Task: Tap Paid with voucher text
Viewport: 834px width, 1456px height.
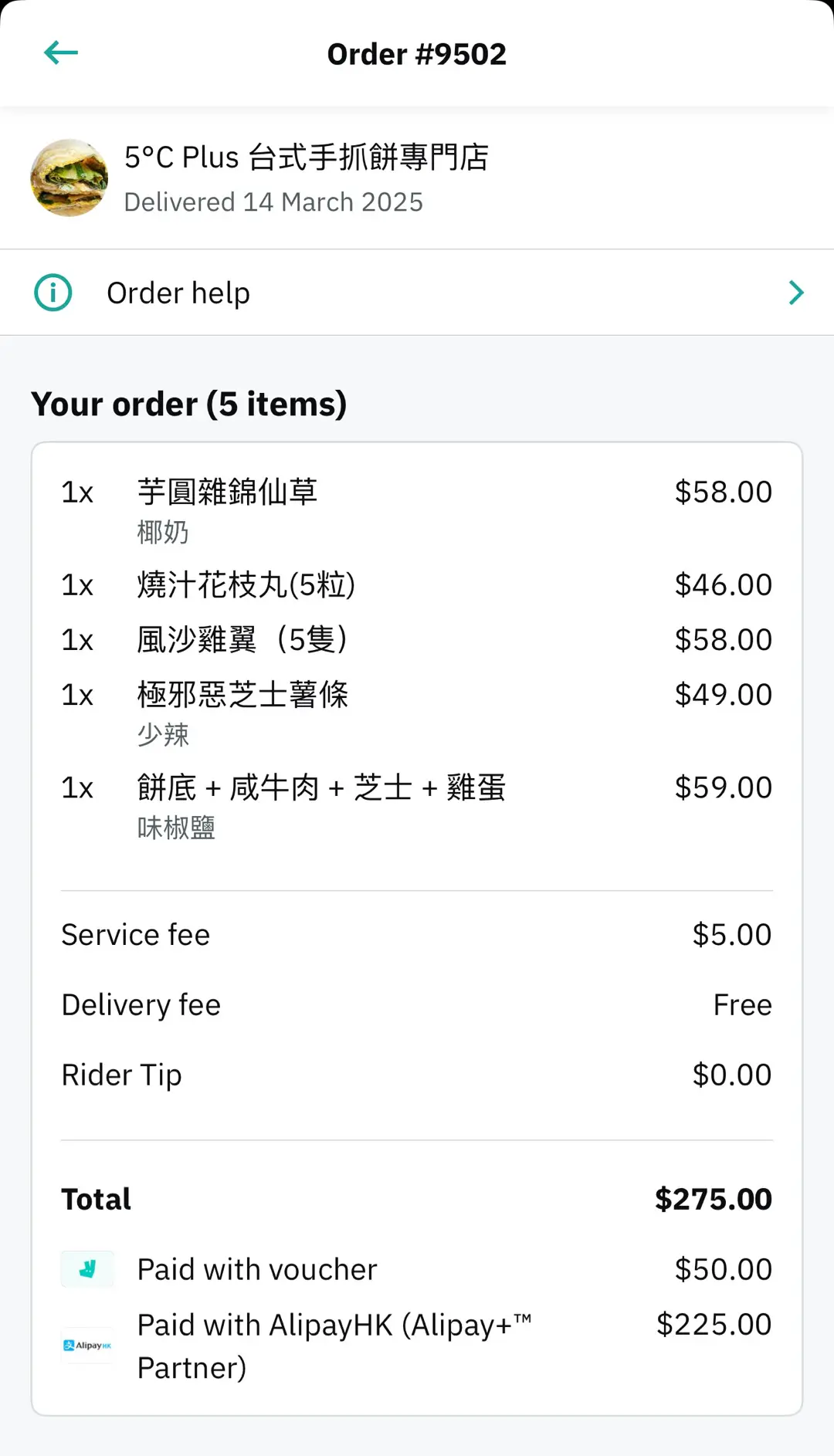Action: 257,1270
